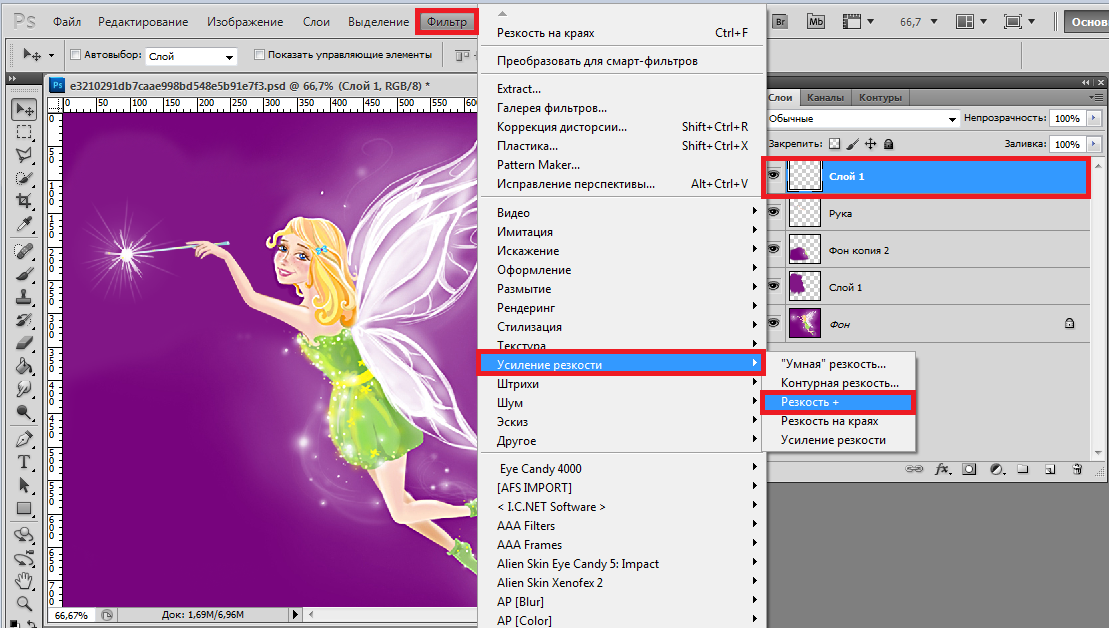Toggle lock transparent pixels
Screen dimensions: 1109x628
(x=835, y=144)
